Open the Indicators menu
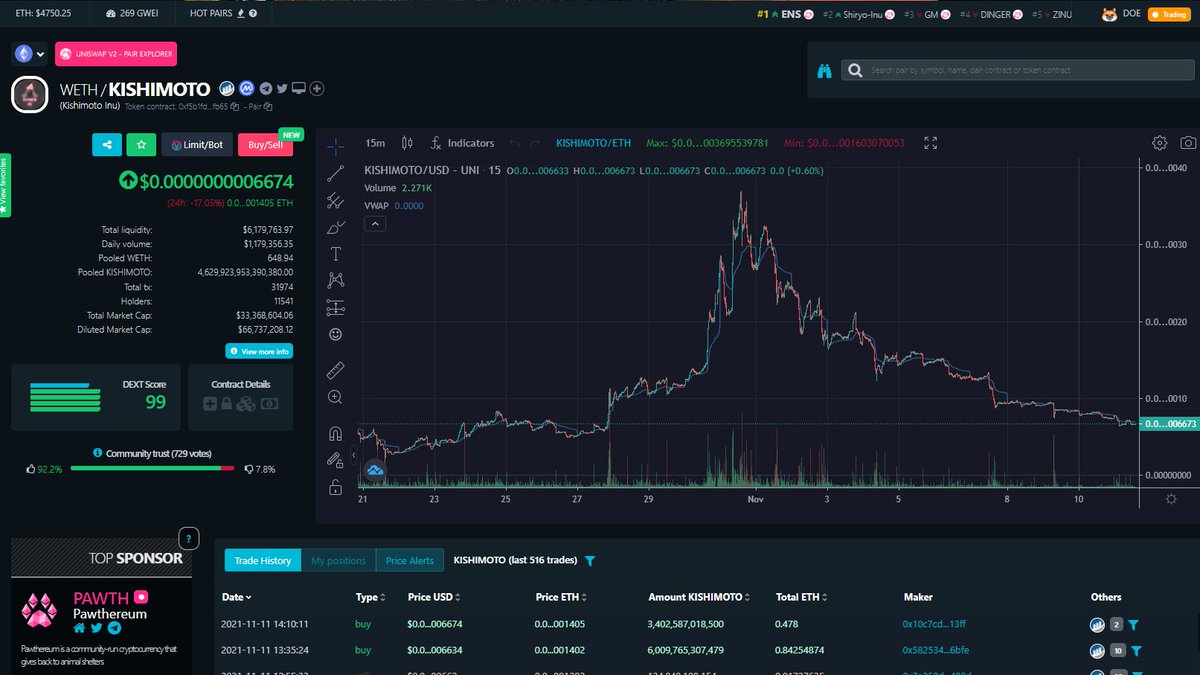 463,143
